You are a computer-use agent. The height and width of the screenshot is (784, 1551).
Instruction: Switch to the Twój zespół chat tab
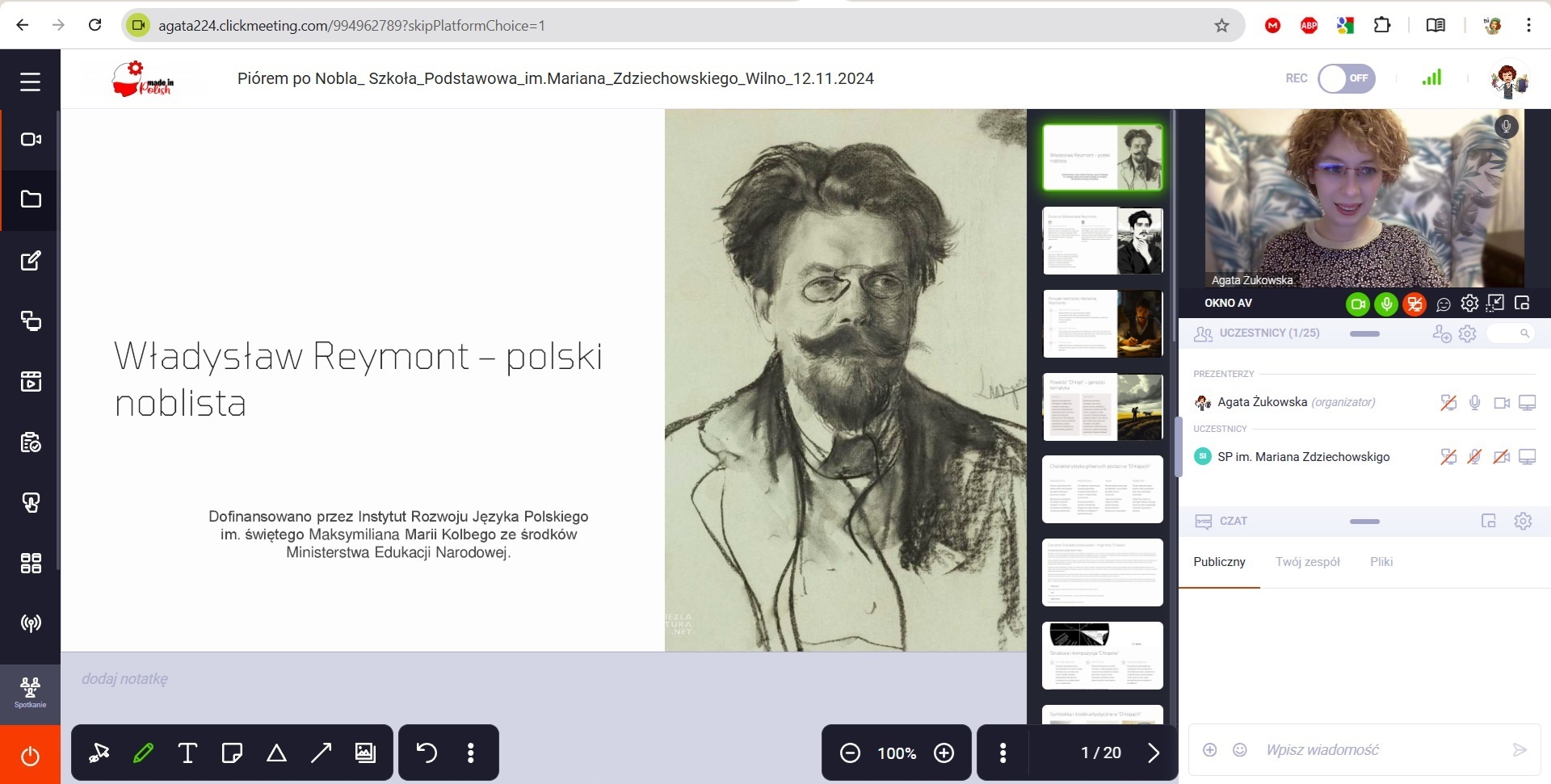click(x=1307, y=562)
